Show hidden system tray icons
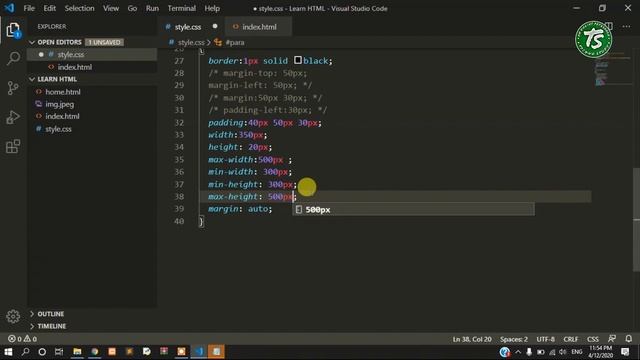This screenshot has height=360, width=640. point(518,352)
